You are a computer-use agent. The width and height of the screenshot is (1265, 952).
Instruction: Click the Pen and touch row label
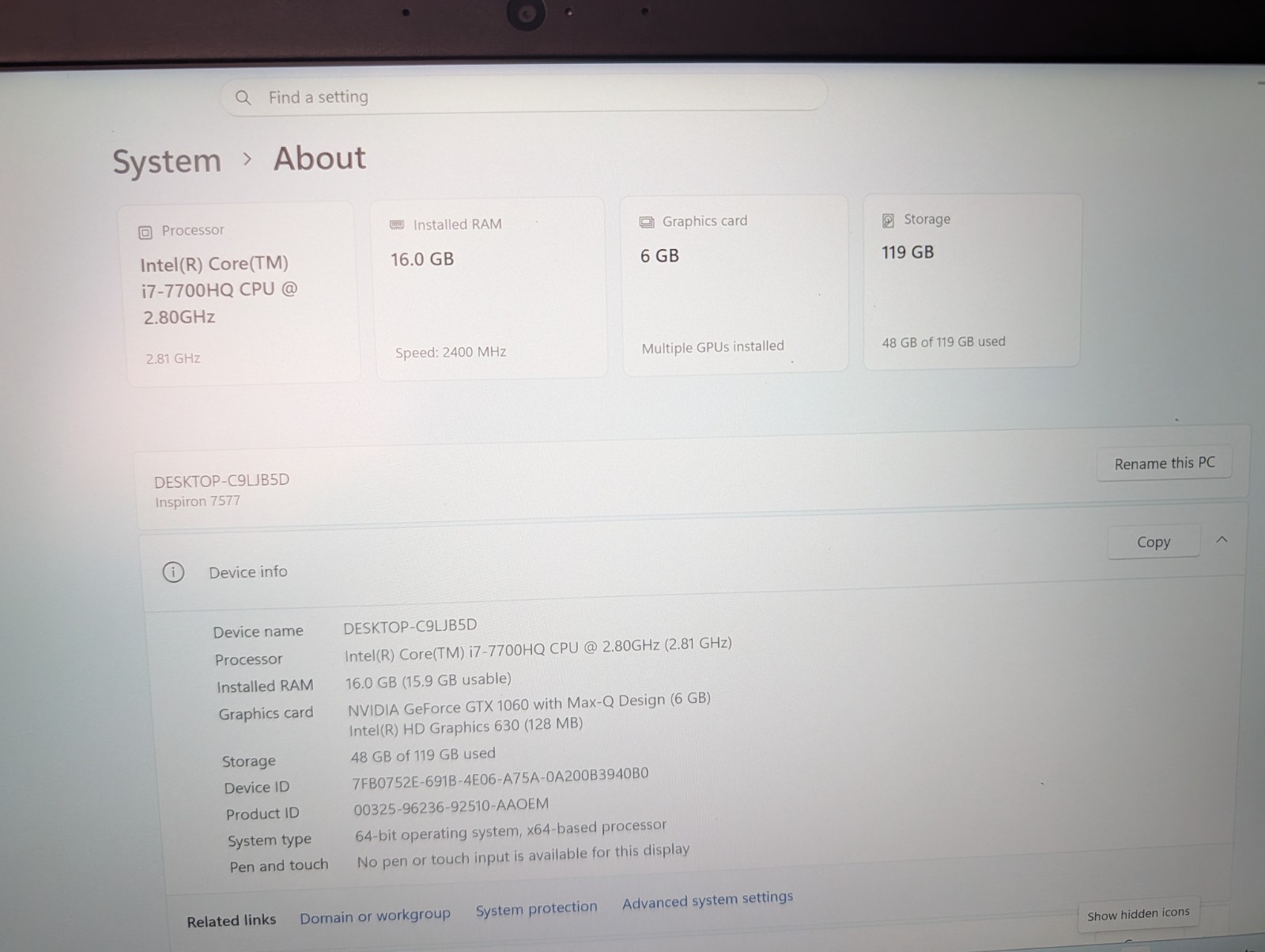(278, 866)
